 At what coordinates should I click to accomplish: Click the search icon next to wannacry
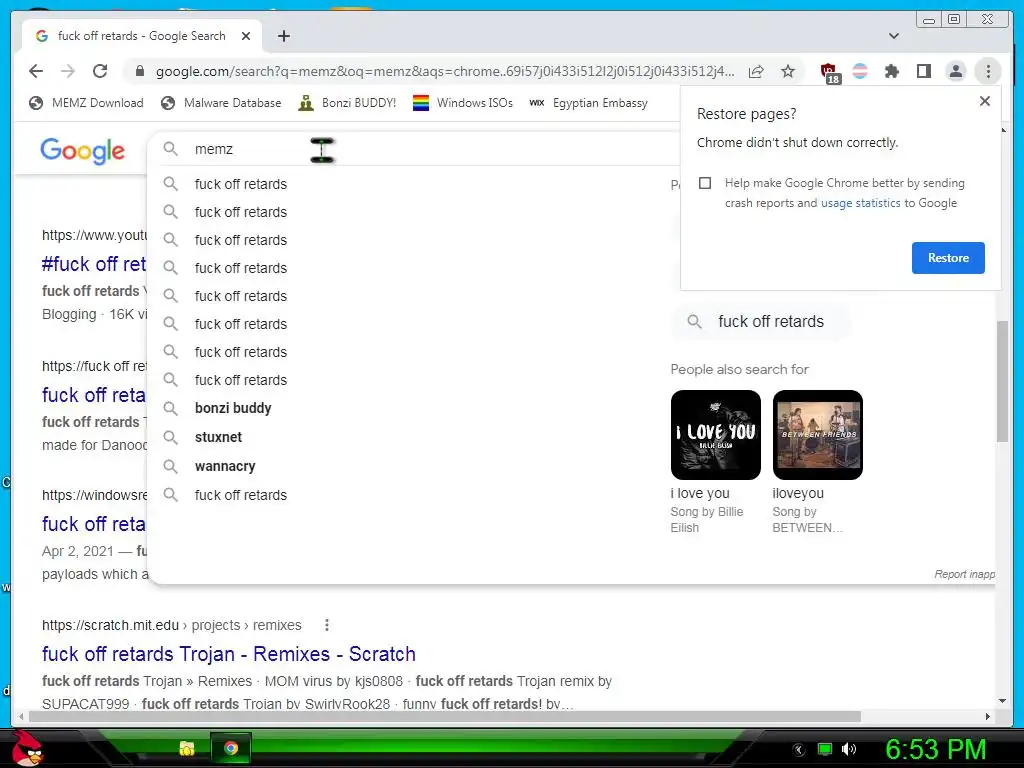click(170, 466)
